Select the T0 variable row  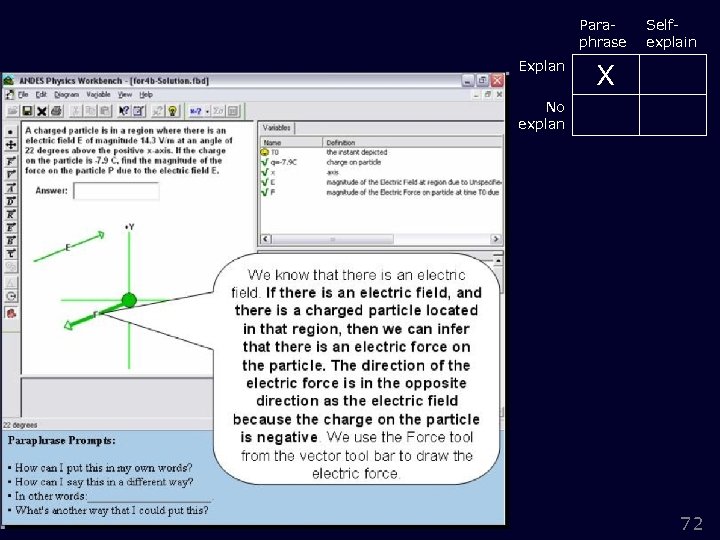click(x=381, y=152)
